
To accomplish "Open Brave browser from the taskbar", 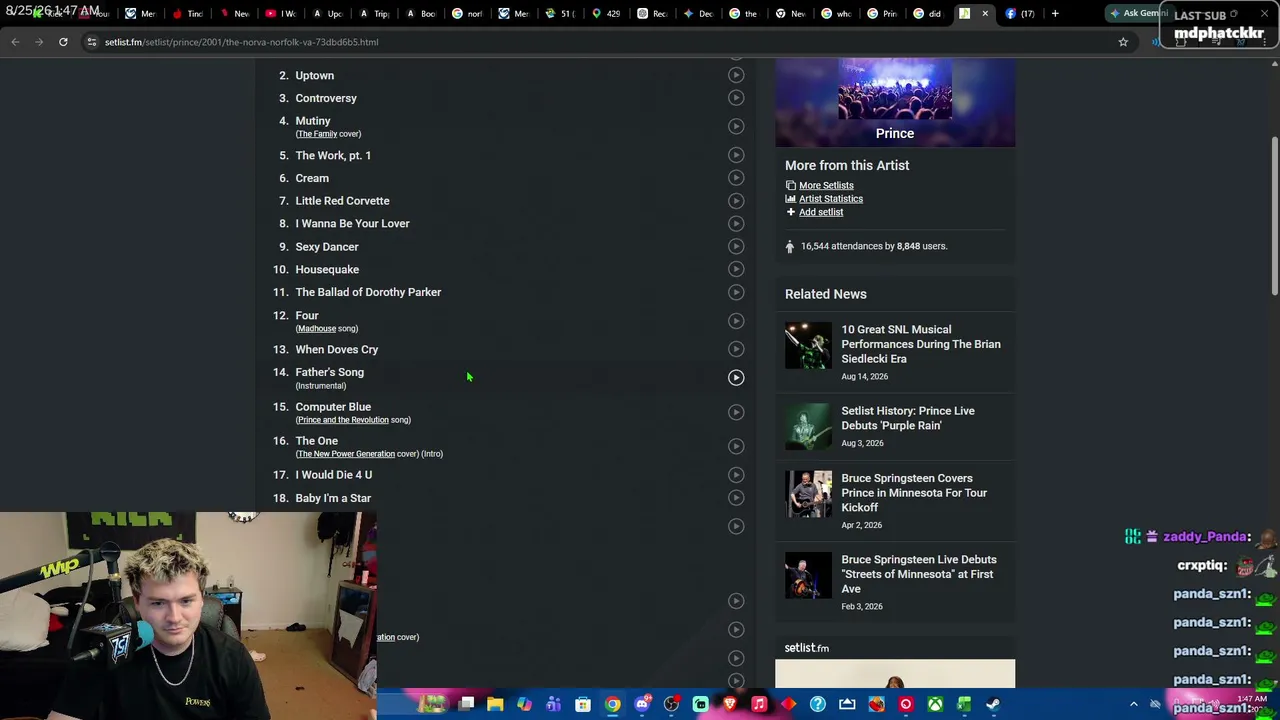I will pos(730,704).
